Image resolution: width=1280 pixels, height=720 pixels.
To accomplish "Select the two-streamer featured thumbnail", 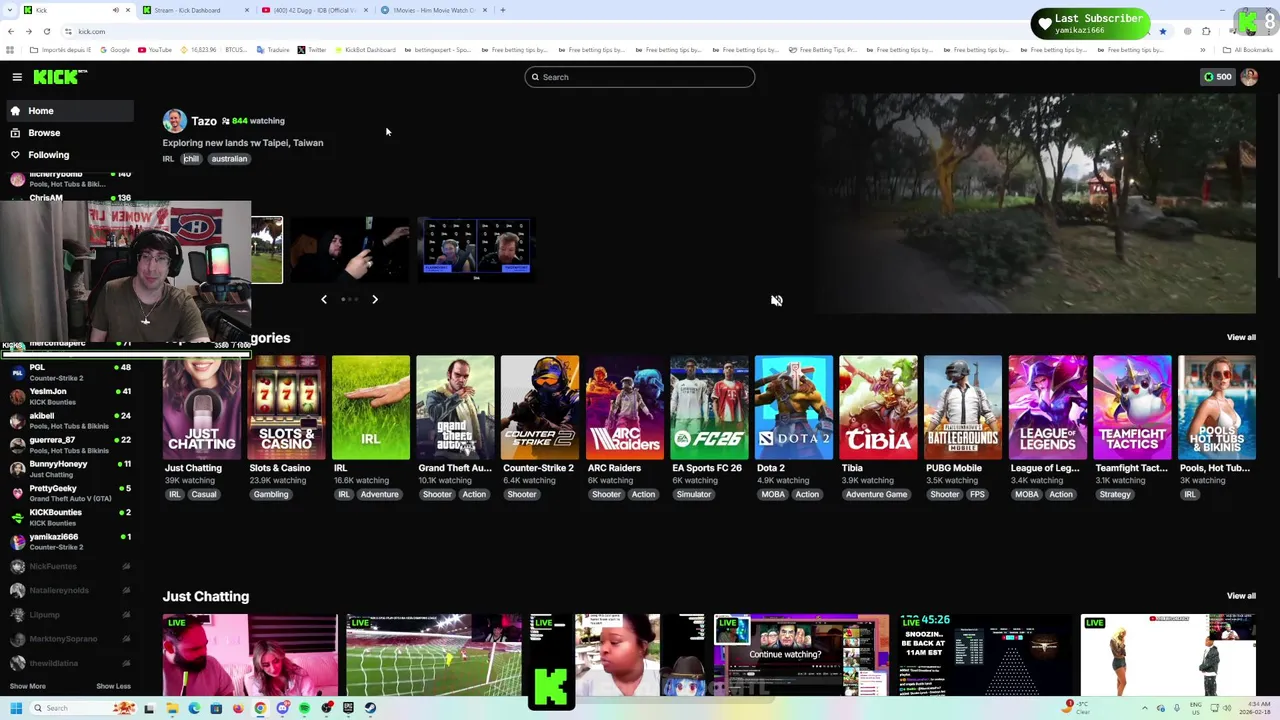I will [x=476, y=248].
